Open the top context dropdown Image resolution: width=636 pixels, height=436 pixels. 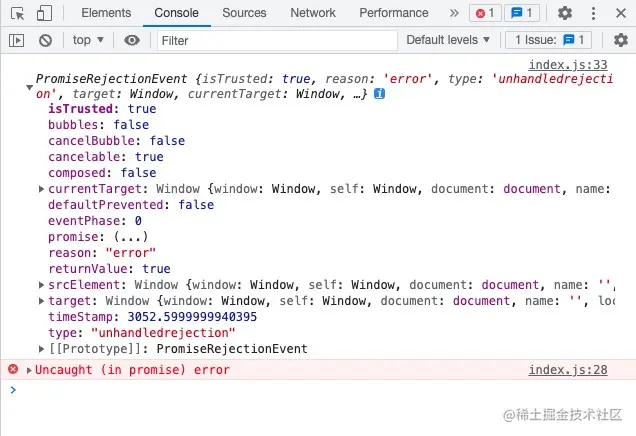click(x=88, y=40)
